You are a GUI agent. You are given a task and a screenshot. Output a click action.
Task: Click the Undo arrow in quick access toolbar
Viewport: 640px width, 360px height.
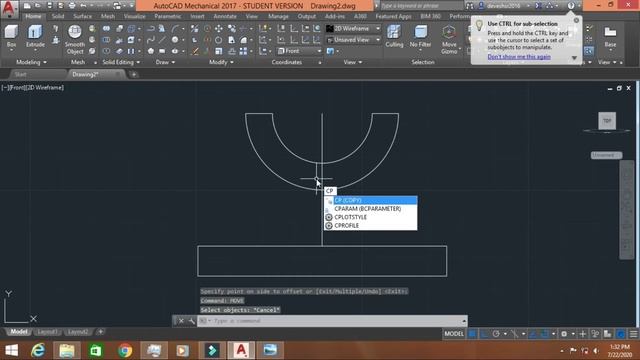tap(83, 6)
